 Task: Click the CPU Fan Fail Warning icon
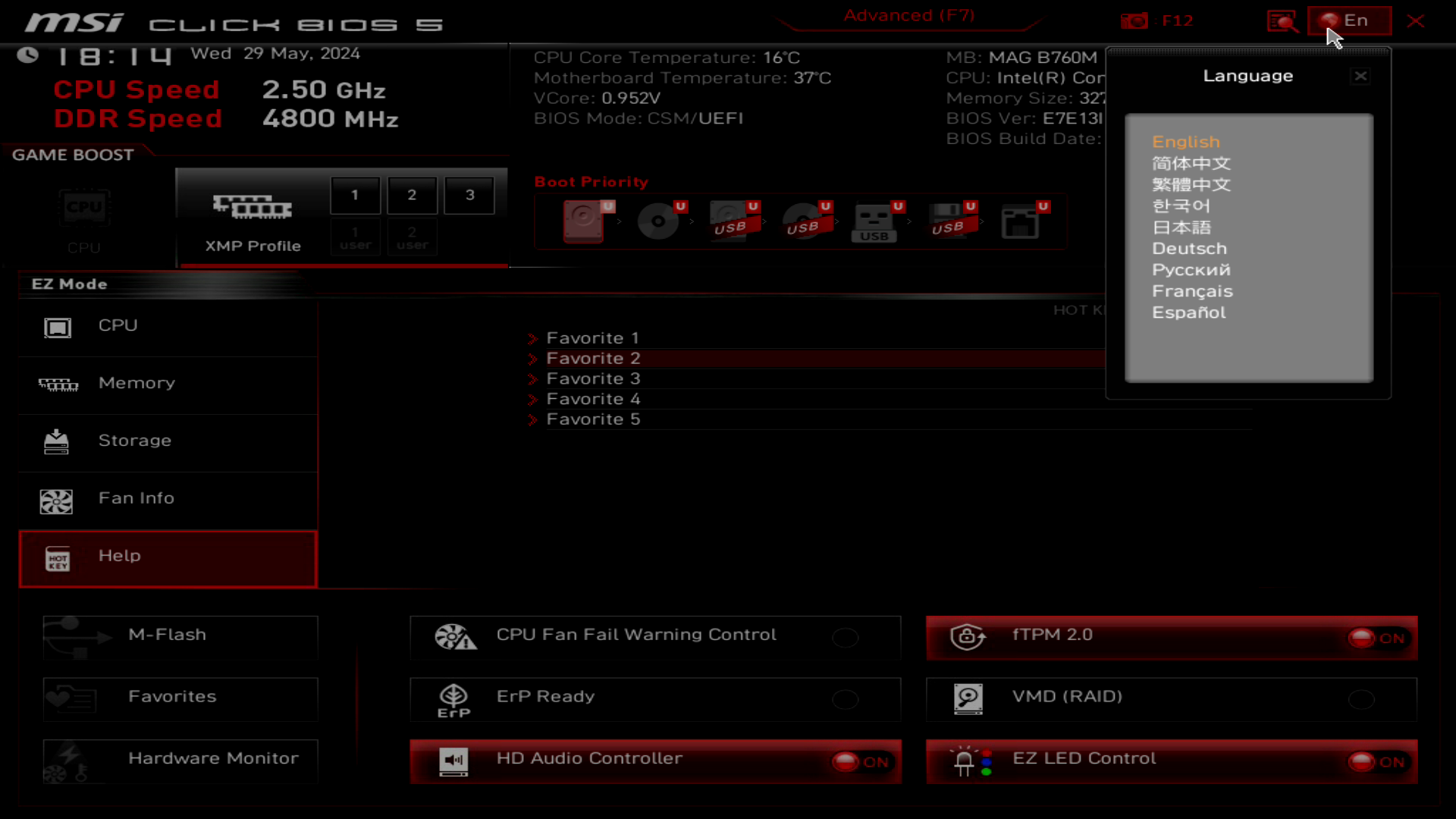coord(455,637)
